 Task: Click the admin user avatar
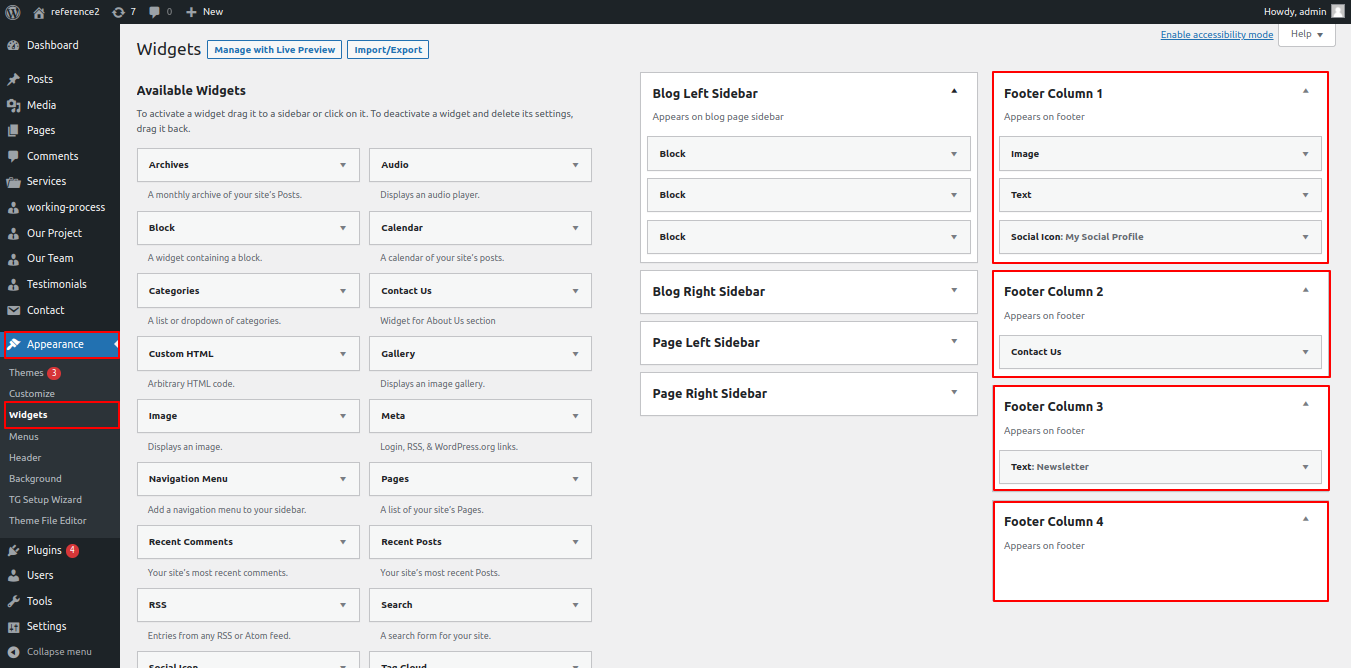click(x=1337, y=12)
